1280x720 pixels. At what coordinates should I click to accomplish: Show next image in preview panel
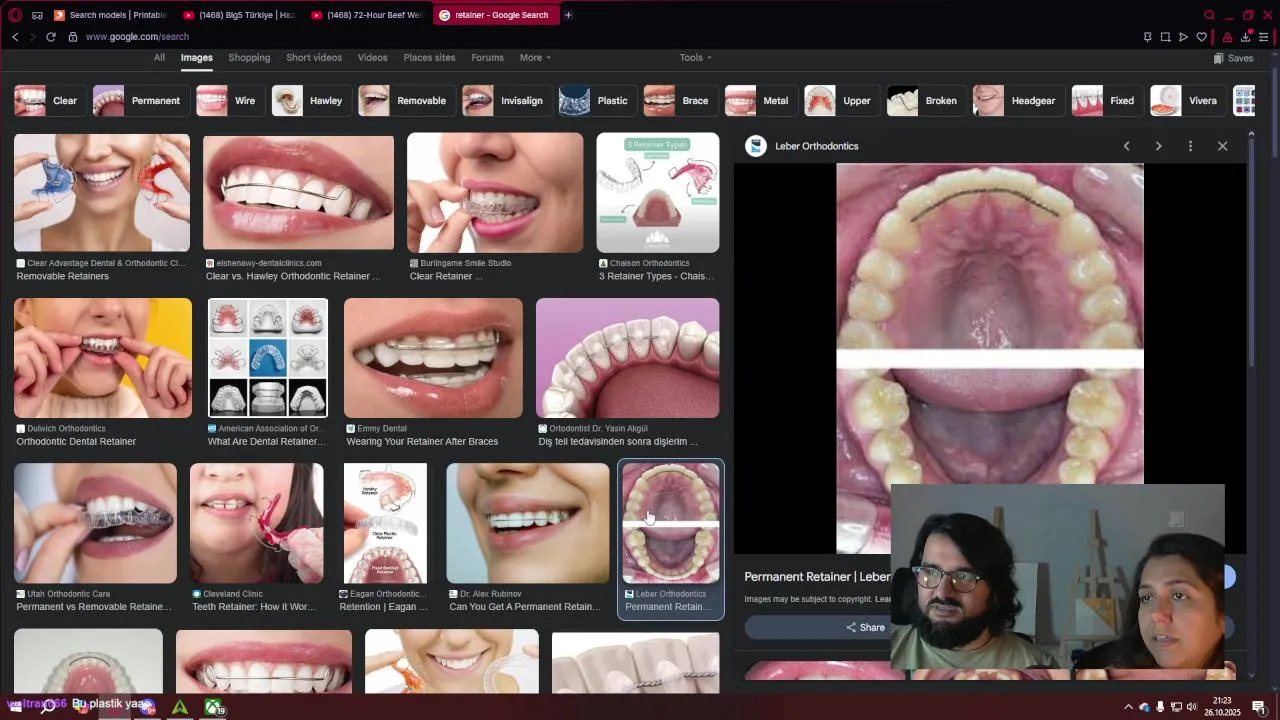pos(1158,146)
